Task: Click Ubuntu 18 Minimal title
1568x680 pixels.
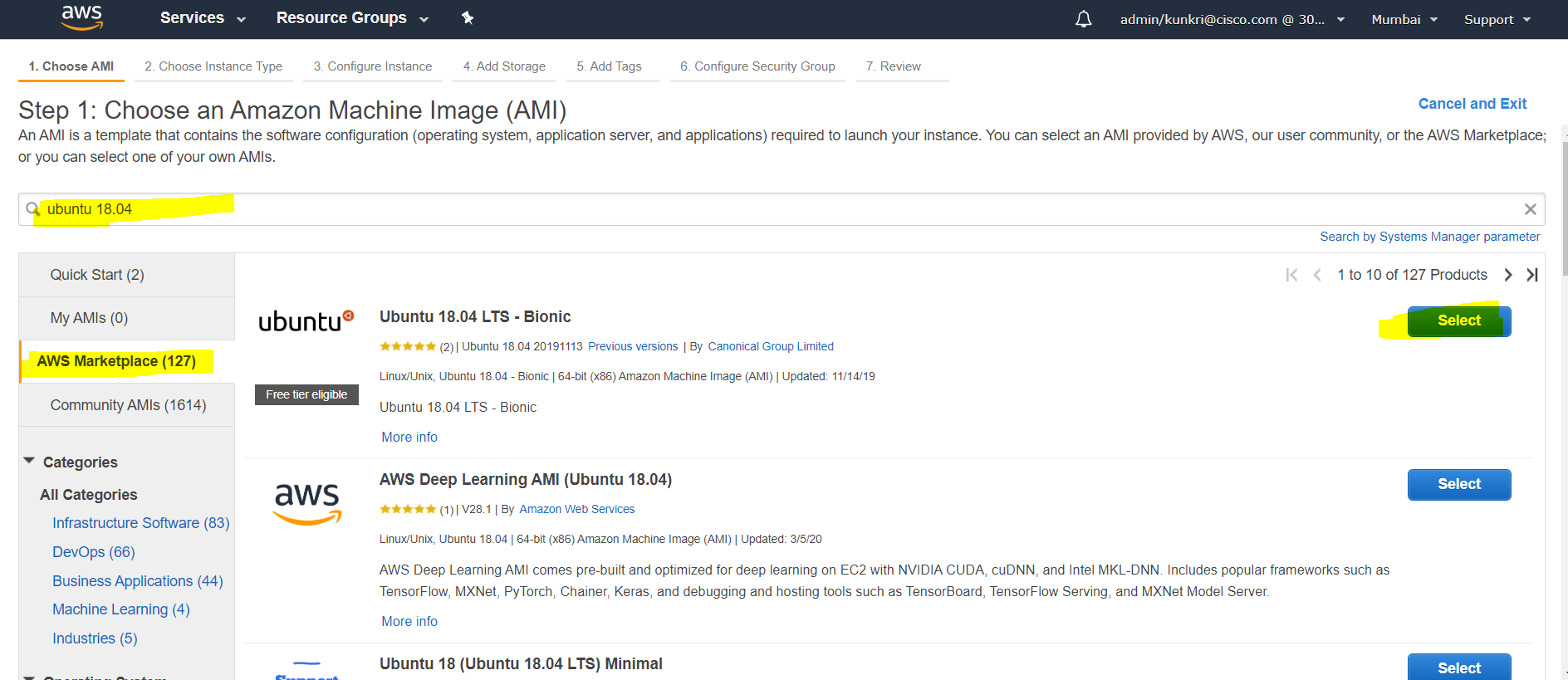Action: point(521,663)
